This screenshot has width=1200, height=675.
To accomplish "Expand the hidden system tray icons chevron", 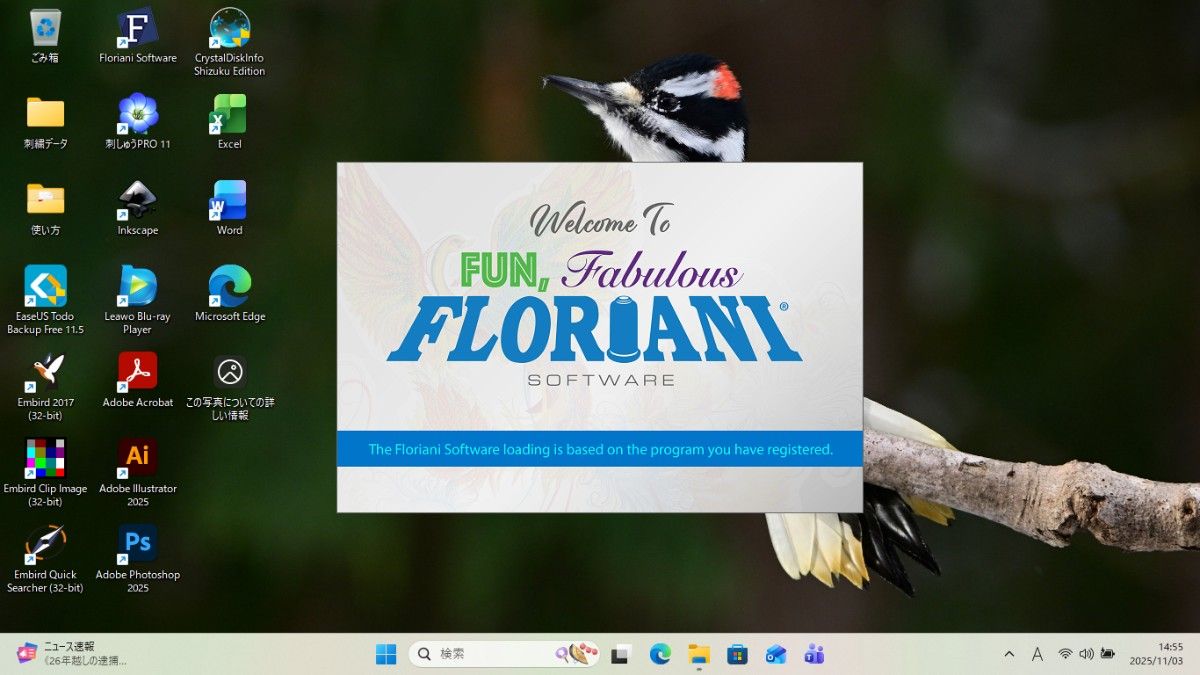I will pos(1009,654).
